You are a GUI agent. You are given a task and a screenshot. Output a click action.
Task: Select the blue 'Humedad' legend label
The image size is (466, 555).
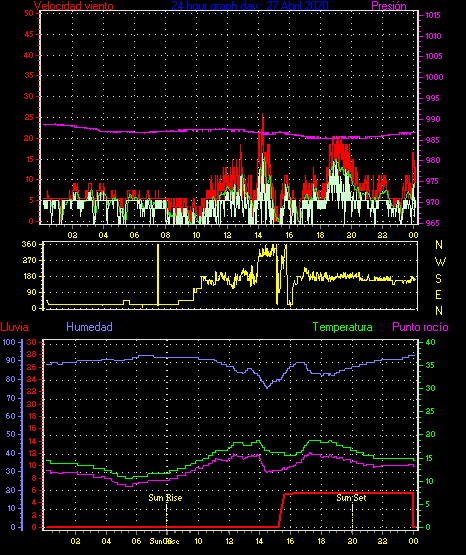[x=90, y=327]
